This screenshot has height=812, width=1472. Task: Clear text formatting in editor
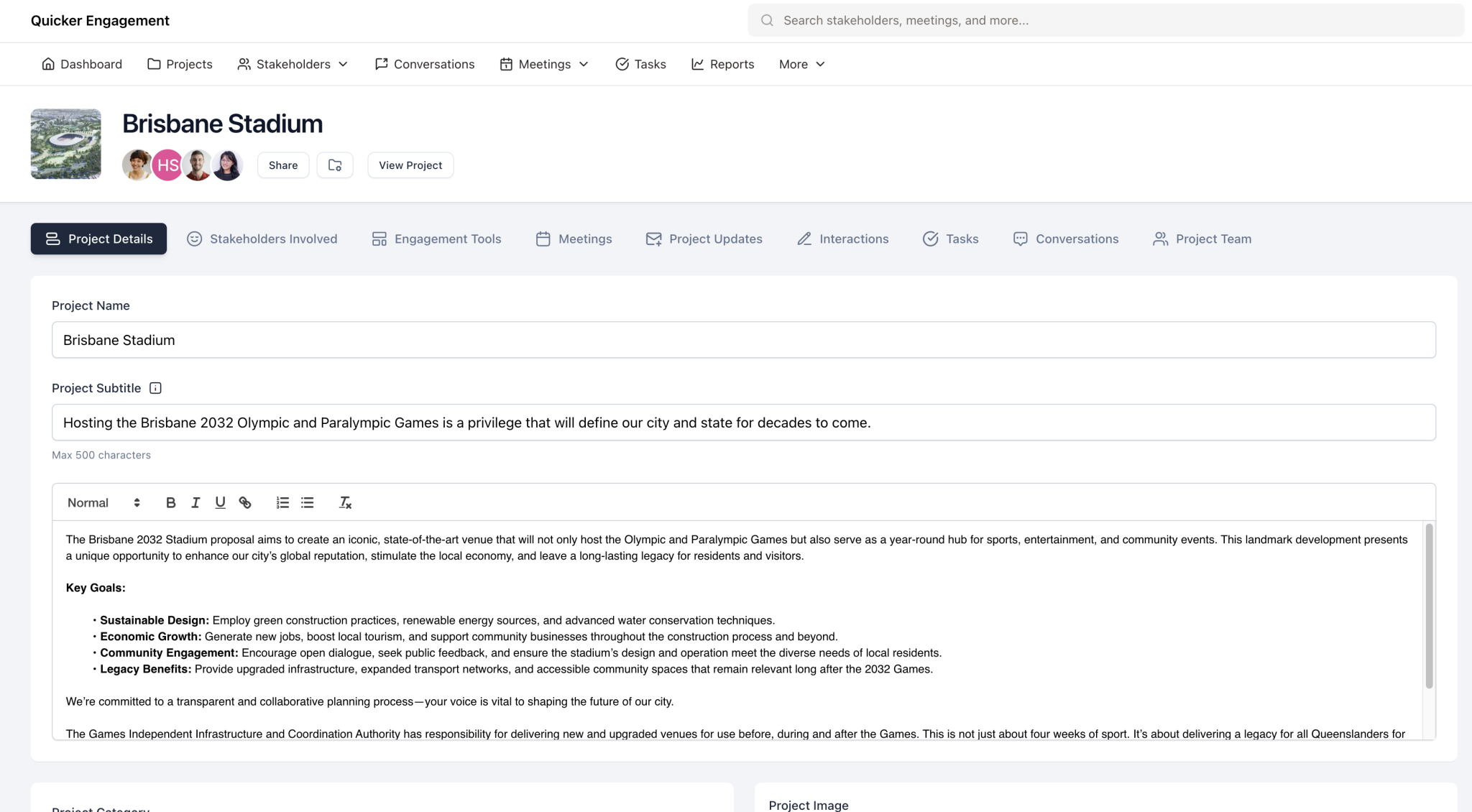pyautogui.click(x=345, y=503)
